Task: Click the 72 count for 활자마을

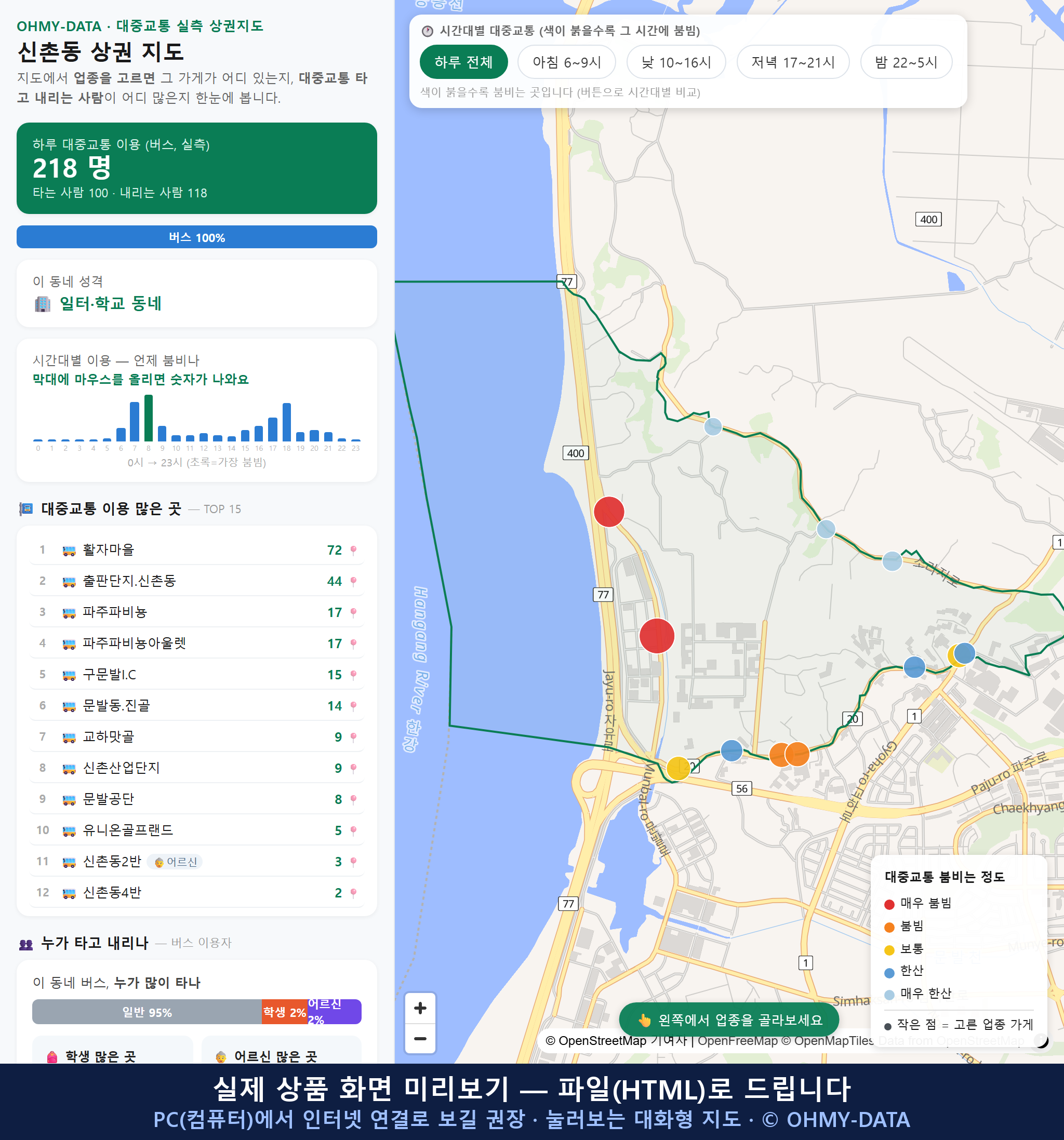Action: 335,550
